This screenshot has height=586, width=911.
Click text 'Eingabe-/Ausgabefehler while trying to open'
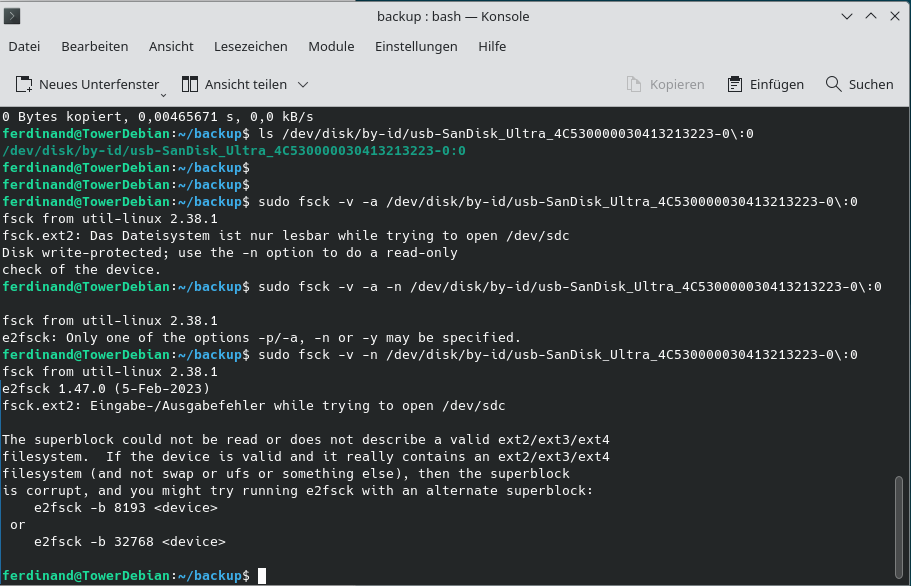click(x=261, y=405)
